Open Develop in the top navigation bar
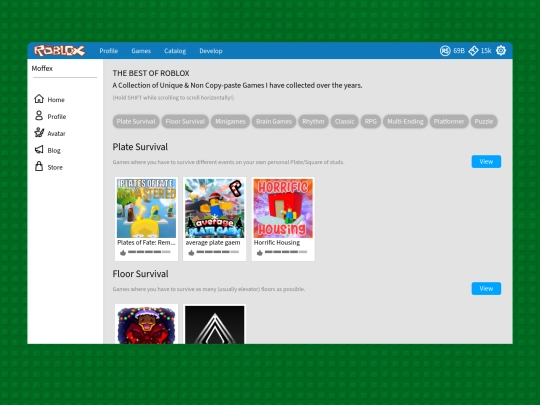This screenshot has width=540, height=405. pos(211,51)
